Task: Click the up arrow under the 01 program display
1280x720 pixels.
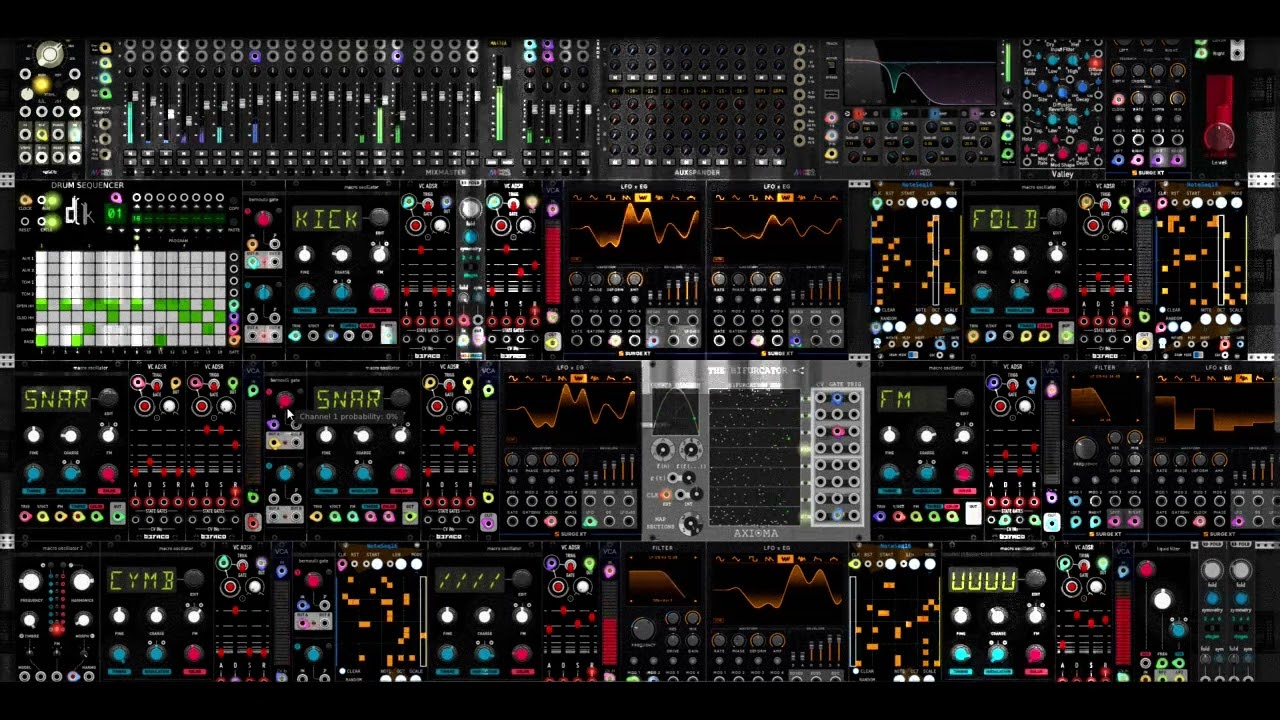Action: pyautogui.click(x=109, y=229)
